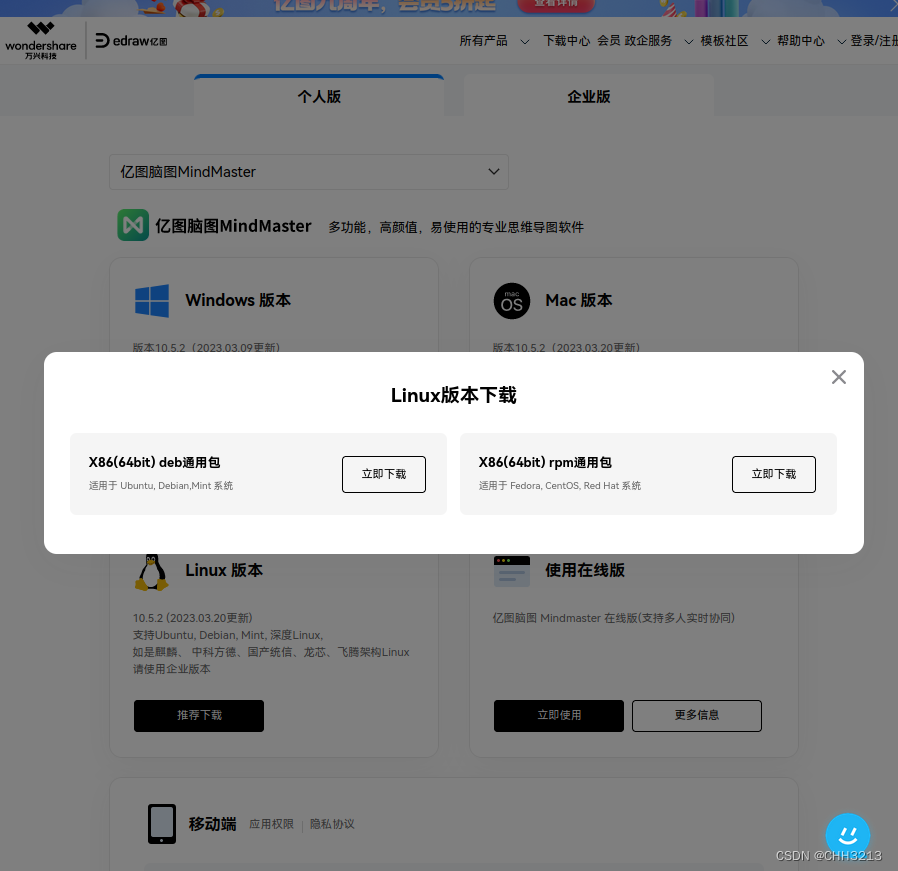The width and height of the screenshot is (898, 871).
Task: Switch to the 个人版 tab
Action: tap(319, 96)
